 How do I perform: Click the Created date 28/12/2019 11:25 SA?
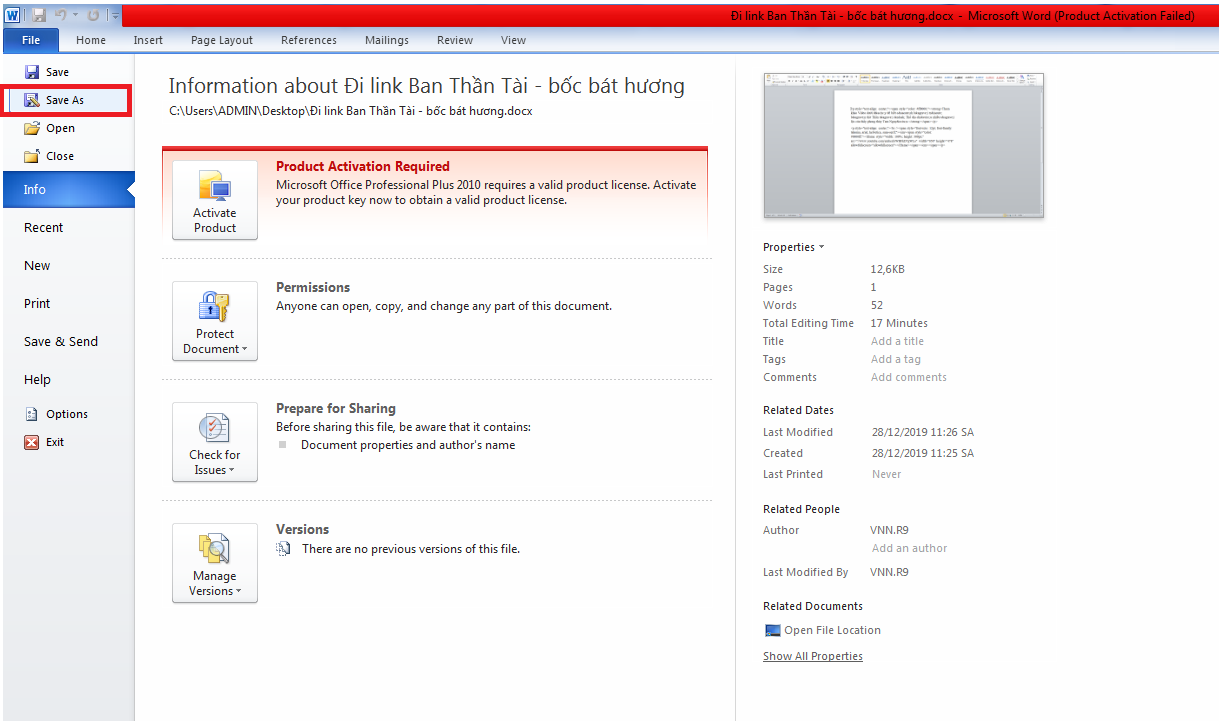(x=923, y=453)
